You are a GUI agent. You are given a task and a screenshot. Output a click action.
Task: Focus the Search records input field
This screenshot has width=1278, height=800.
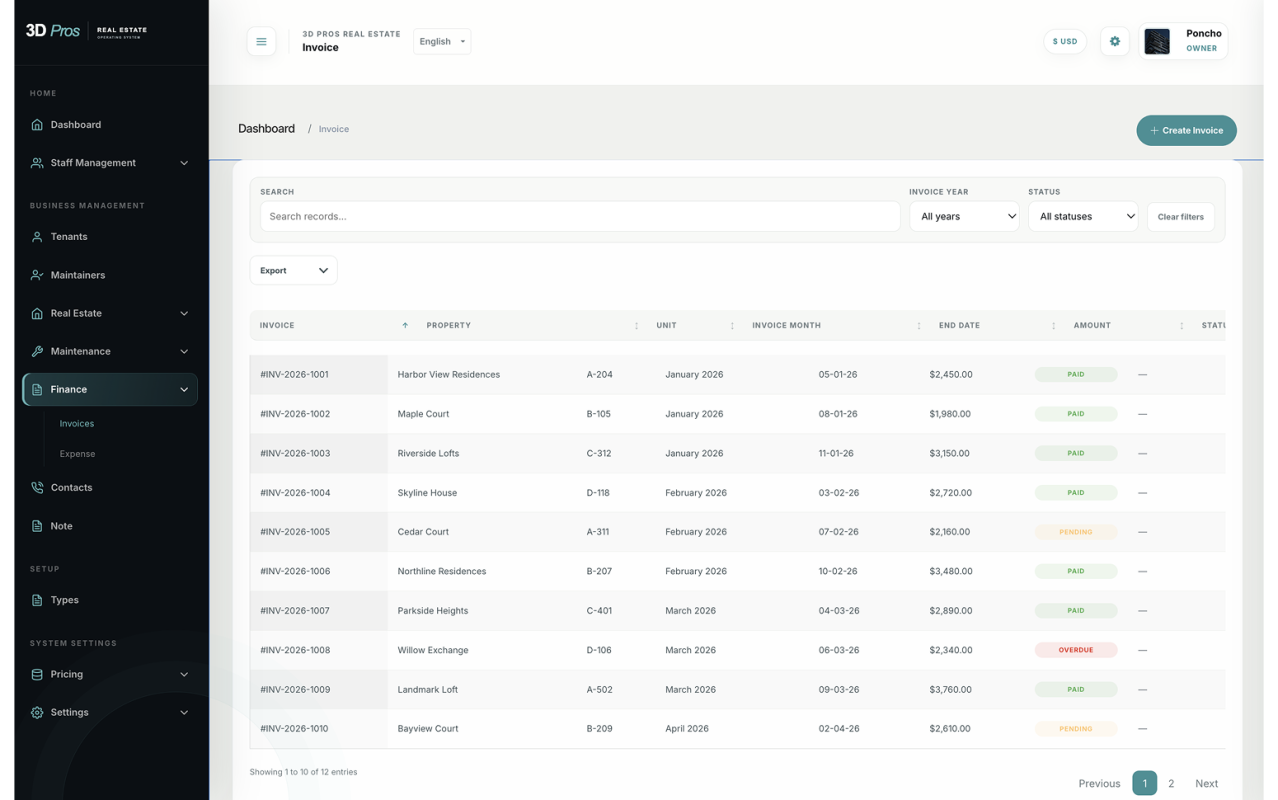tap(580, 216)
